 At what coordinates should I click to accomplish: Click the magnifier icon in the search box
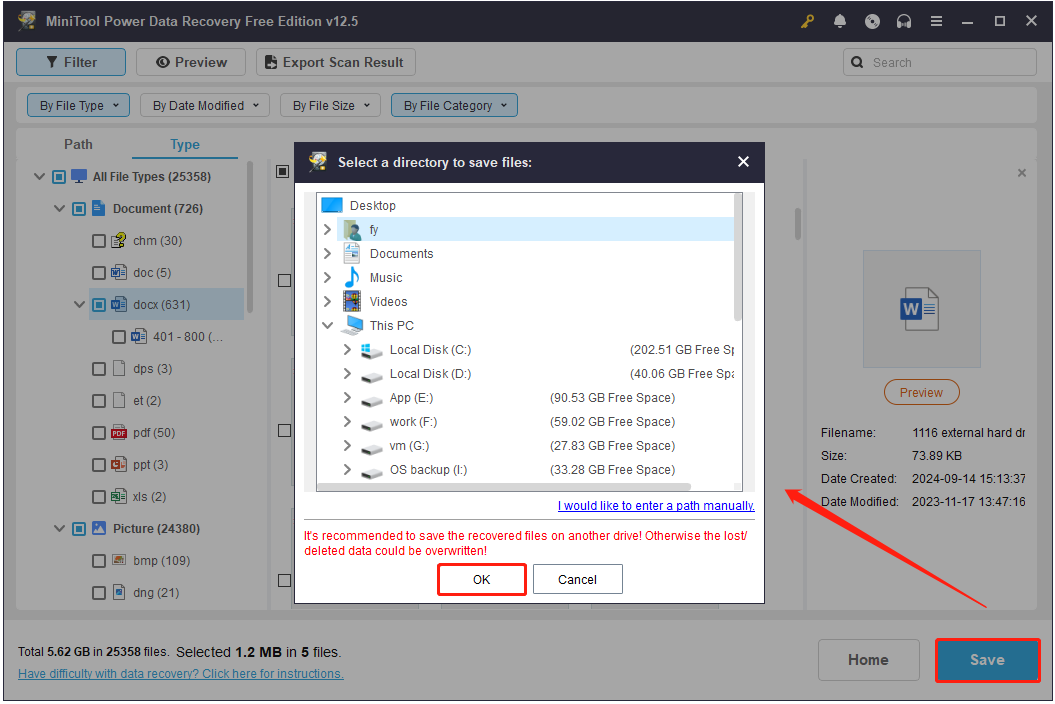(x=857, y=61)
